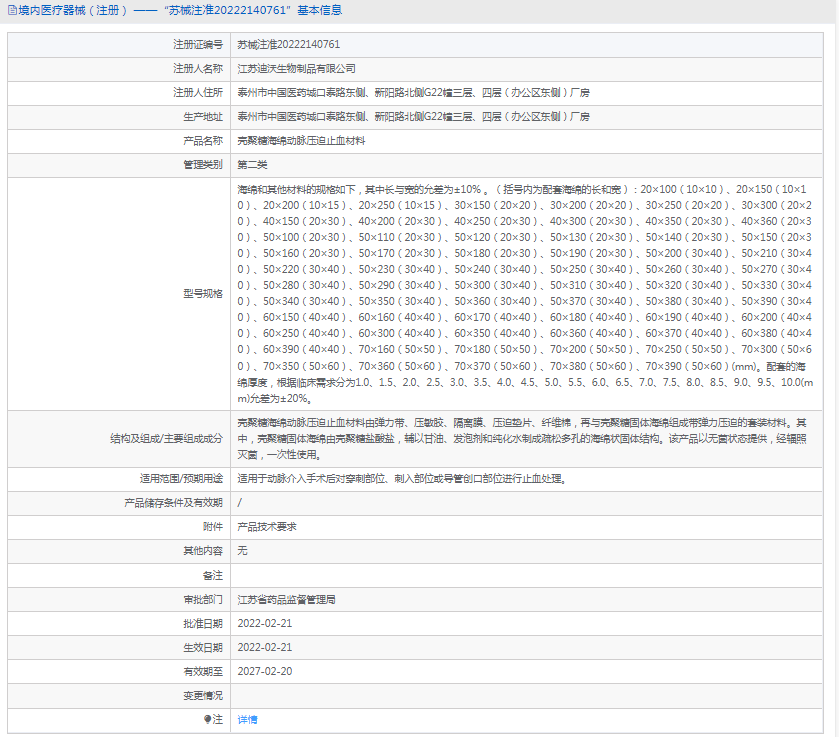Viewport: 839px width, 737px height.
Task: Click the 批准日期 label
Action: pyautogui.click(x=203, y=624)
